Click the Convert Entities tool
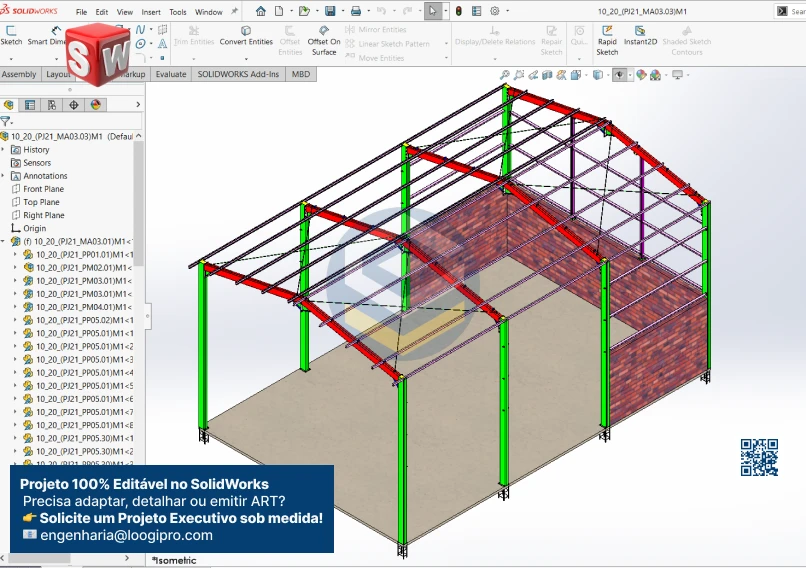 pyautogui.click(x=246, y=36)
